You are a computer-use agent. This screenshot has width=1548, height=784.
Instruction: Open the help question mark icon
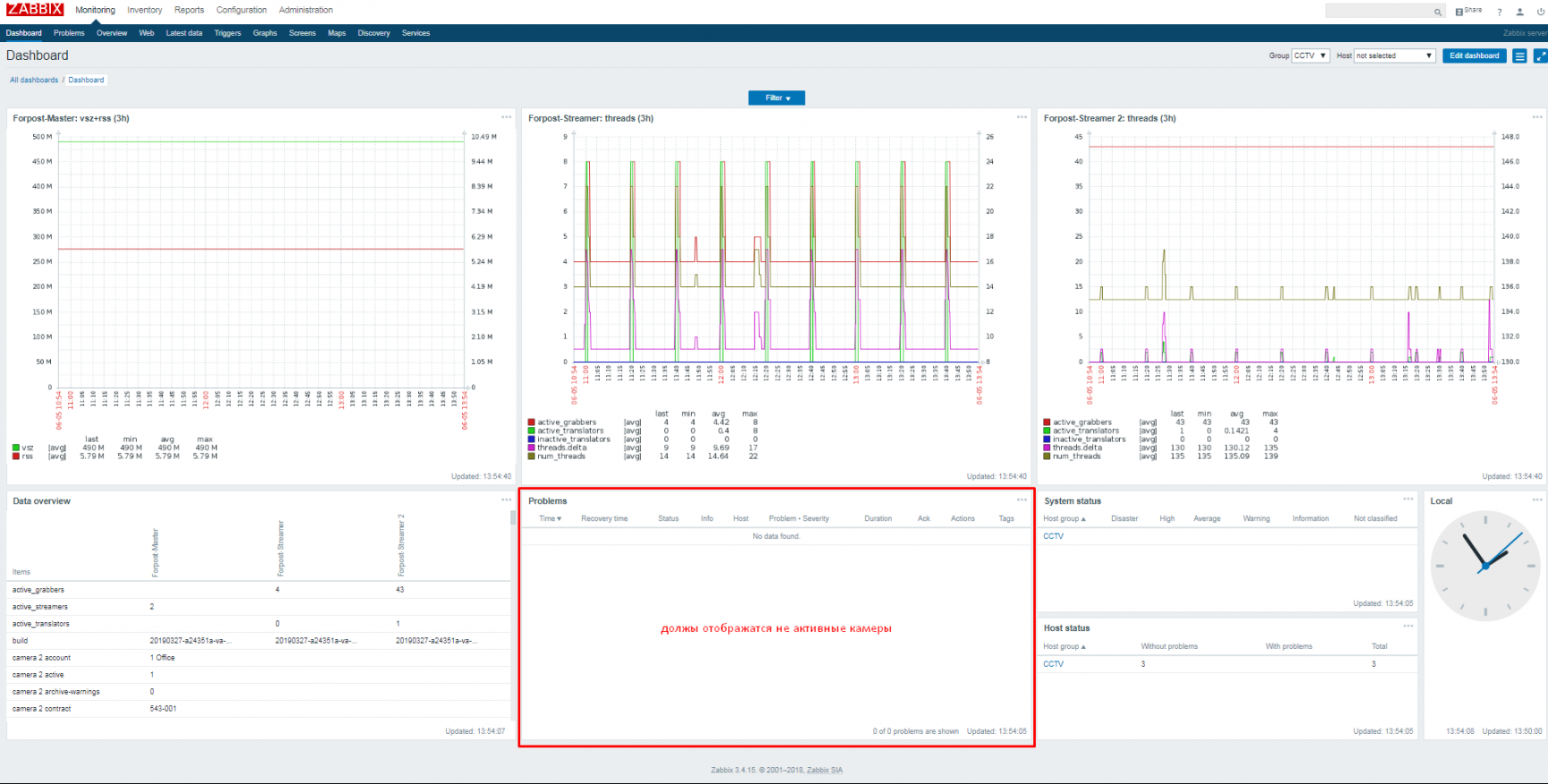(1500, 12)
